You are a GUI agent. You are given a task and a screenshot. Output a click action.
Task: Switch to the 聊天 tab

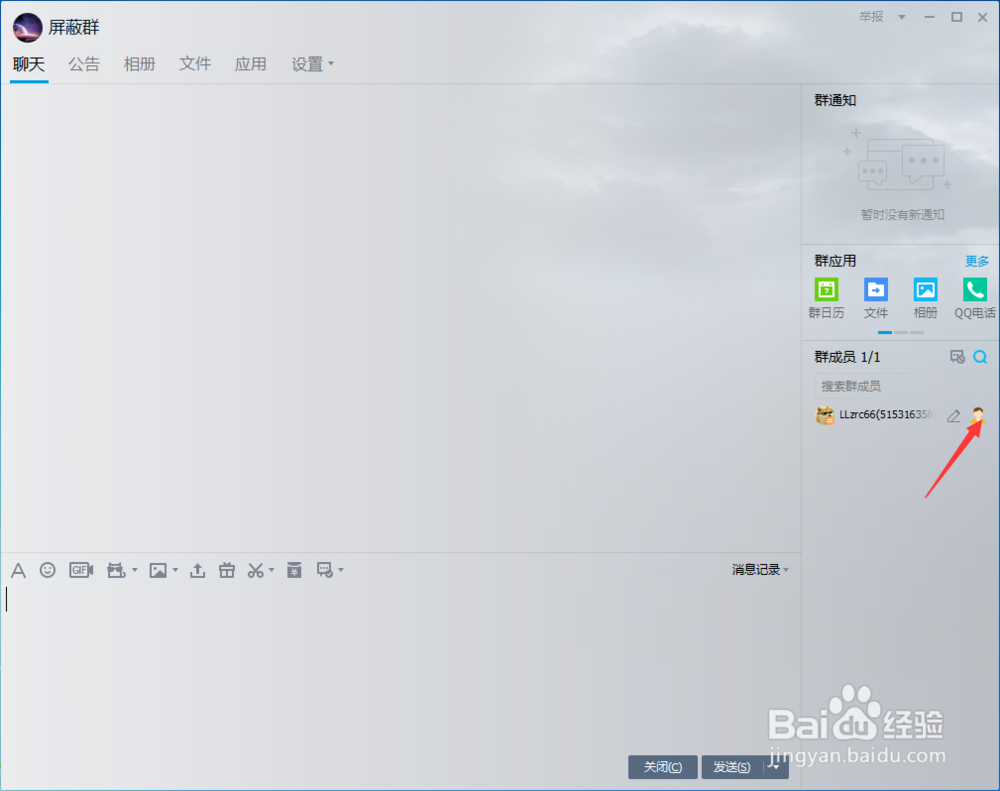point(29,64)
